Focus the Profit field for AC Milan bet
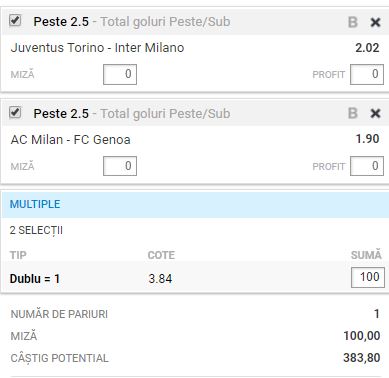The image size is (389, 378). (367, 166)
